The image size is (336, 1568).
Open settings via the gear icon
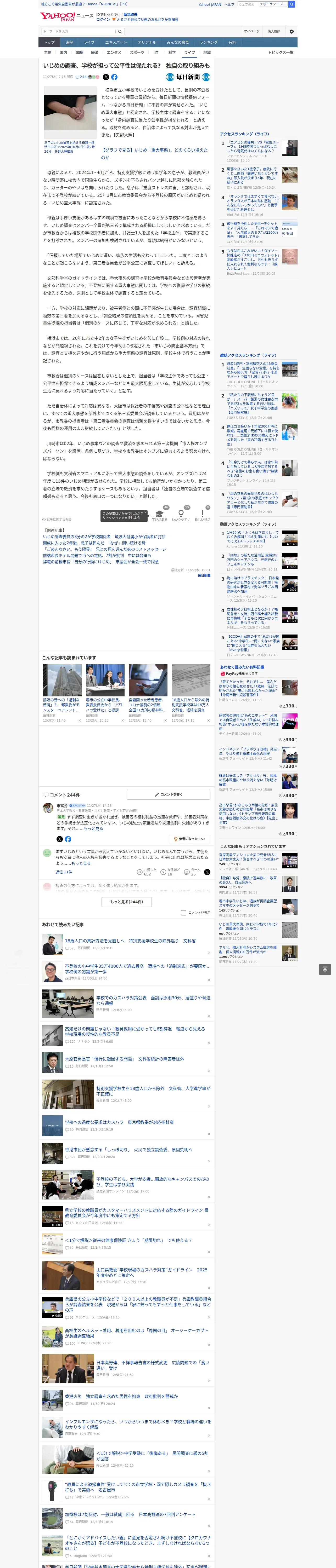(292, 31)
